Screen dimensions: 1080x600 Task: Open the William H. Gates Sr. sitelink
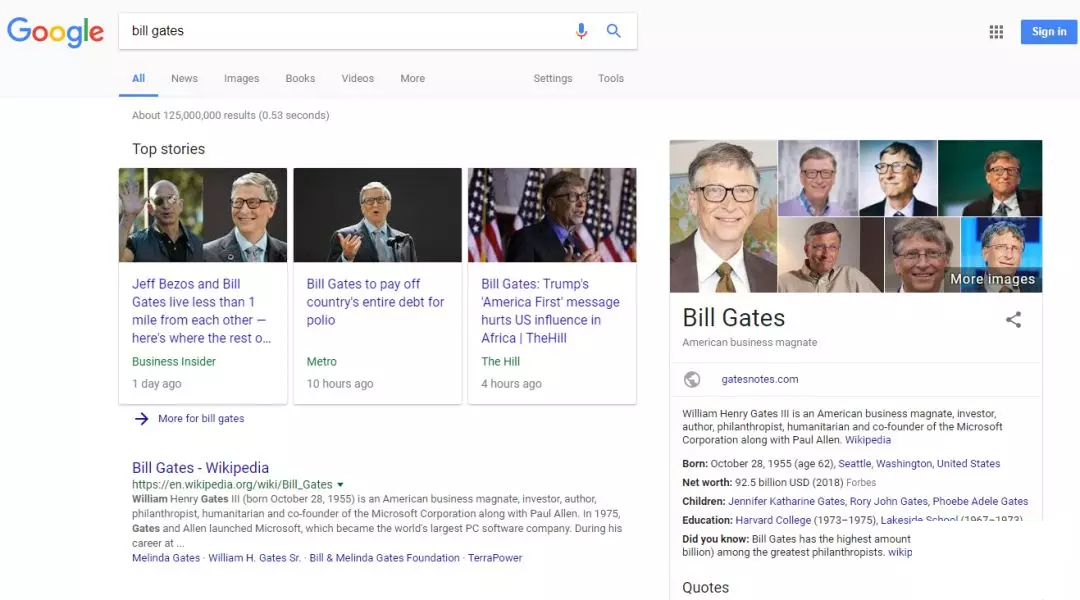coord(254,558)
